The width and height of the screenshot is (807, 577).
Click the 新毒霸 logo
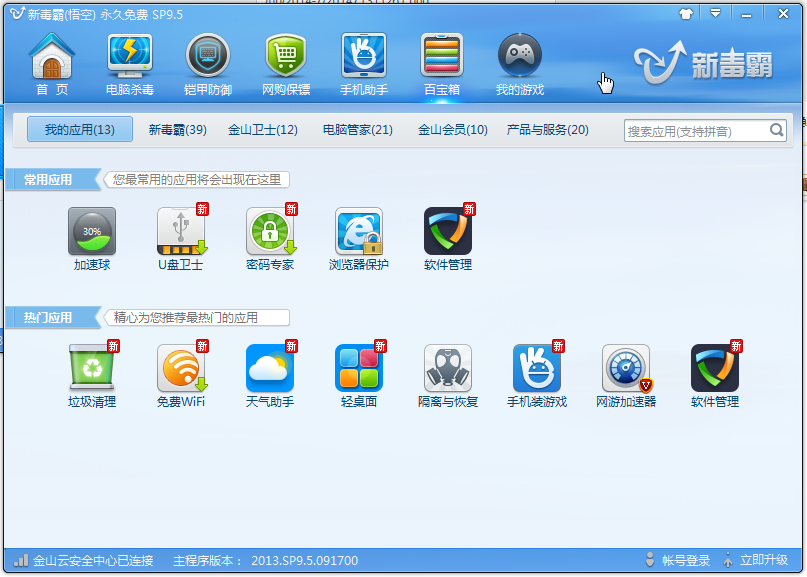(703, 63)
